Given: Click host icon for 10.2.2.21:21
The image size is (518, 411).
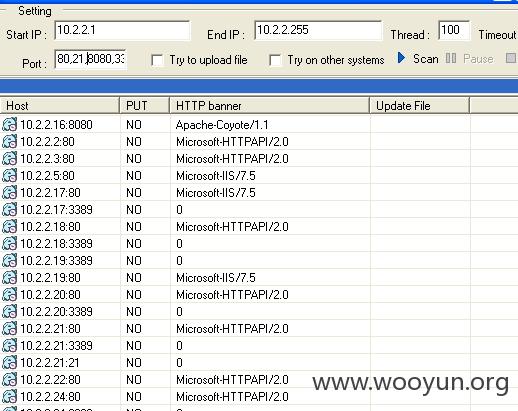Looking at the screenshot, I should (9, 363).
